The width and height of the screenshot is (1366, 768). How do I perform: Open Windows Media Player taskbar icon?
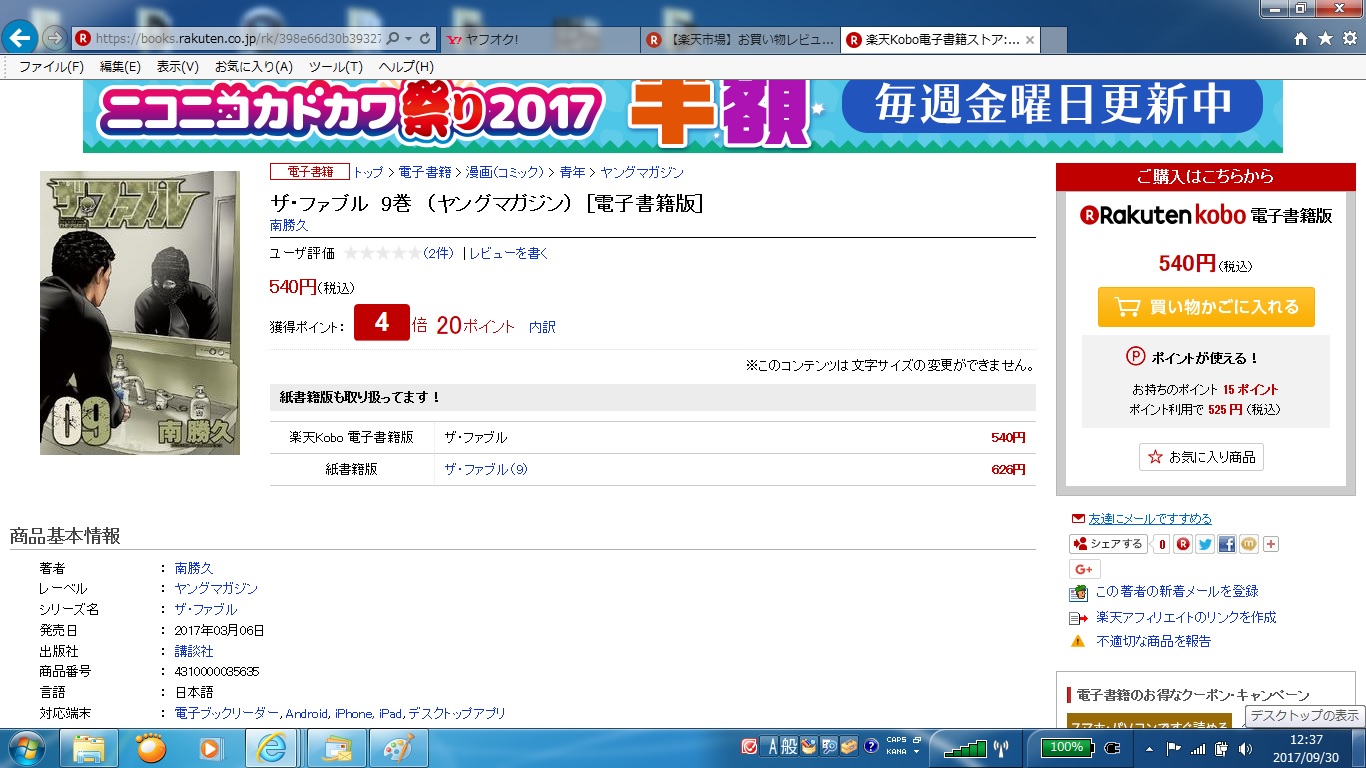pos(210,748)
